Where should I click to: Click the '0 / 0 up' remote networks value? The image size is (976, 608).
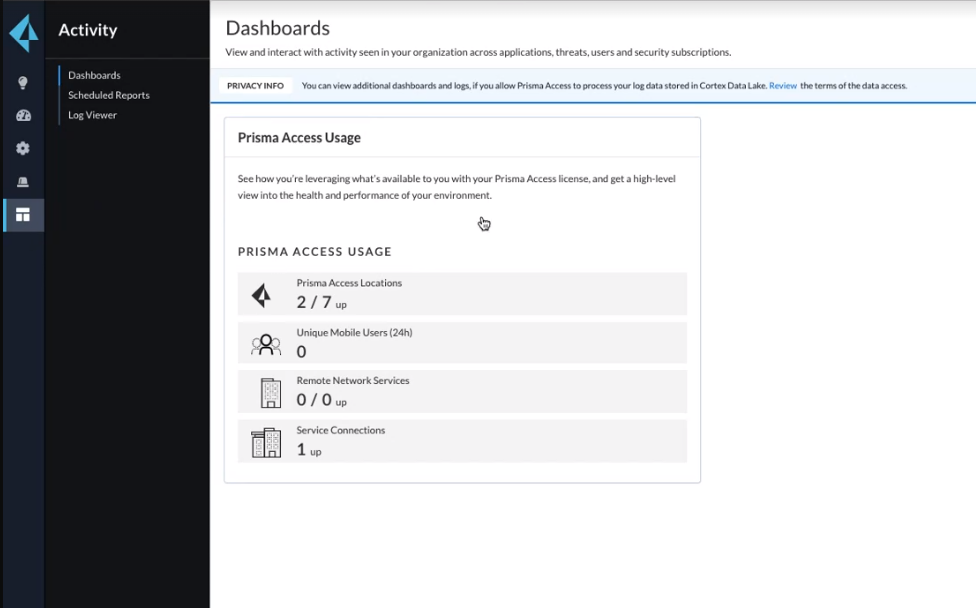click(x=321, y=400)
